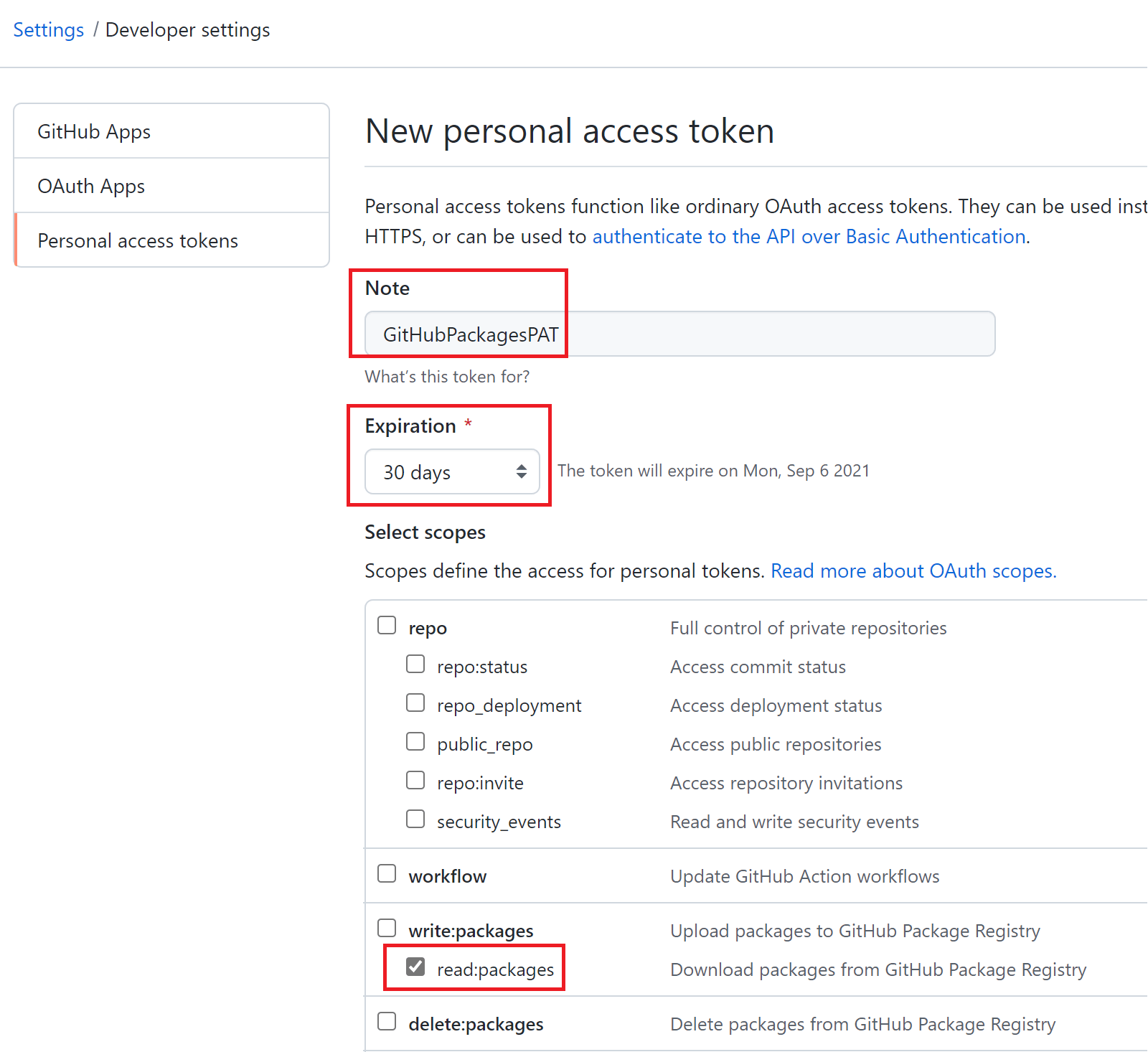Check the repo:invite scope box
Screen dimensions: 1148x1052
point(415,781)
